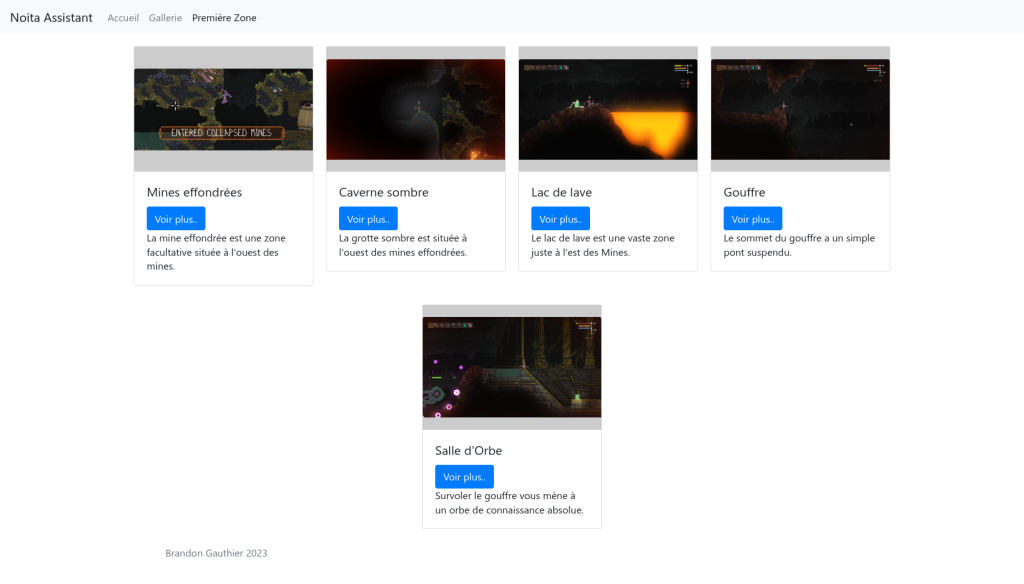Click Voir plus for Caverne sombre

[x=368, y=219]
